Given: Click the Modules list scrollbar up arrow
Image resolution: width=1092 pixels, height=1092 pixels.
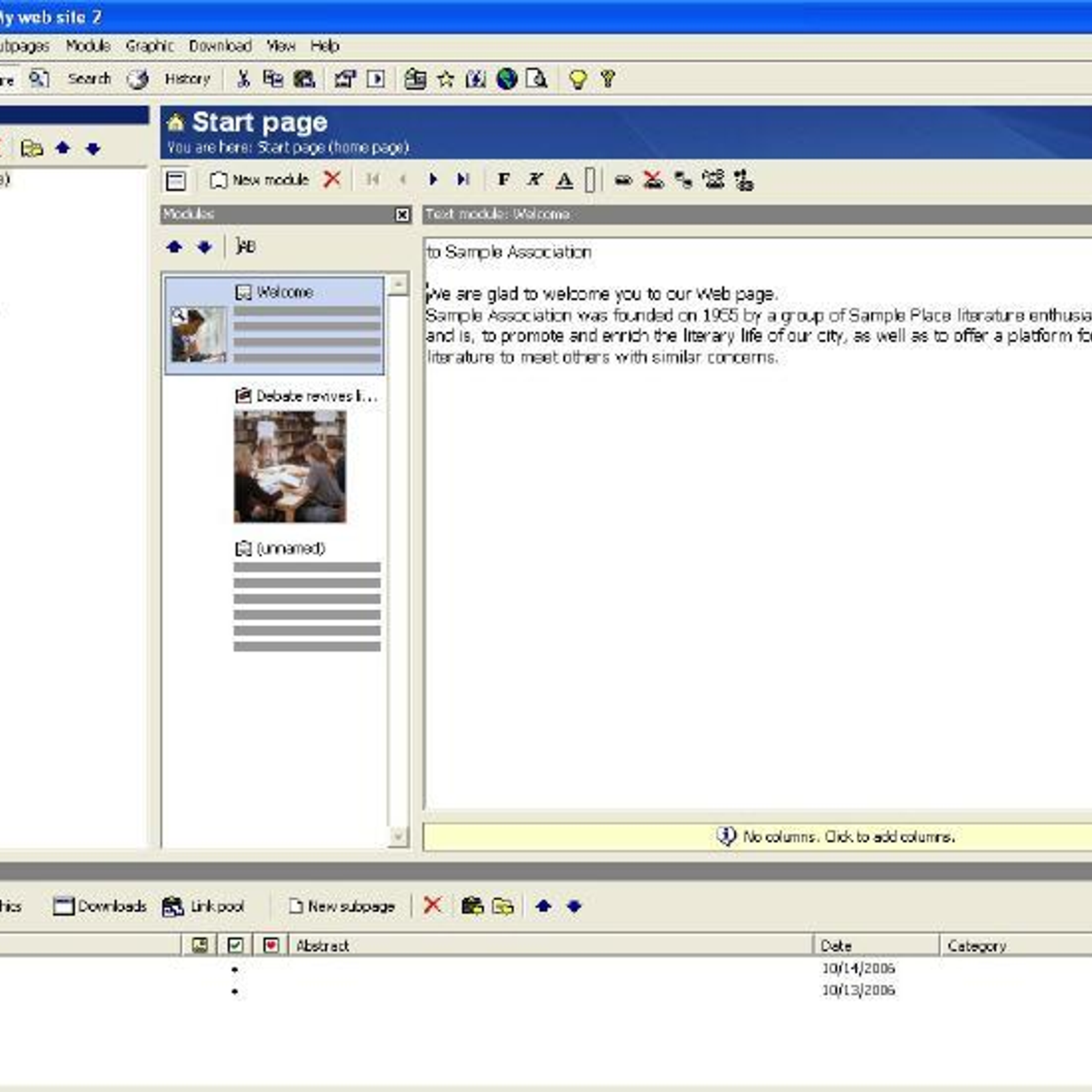Looking at the screenshot, I should 398,285.
